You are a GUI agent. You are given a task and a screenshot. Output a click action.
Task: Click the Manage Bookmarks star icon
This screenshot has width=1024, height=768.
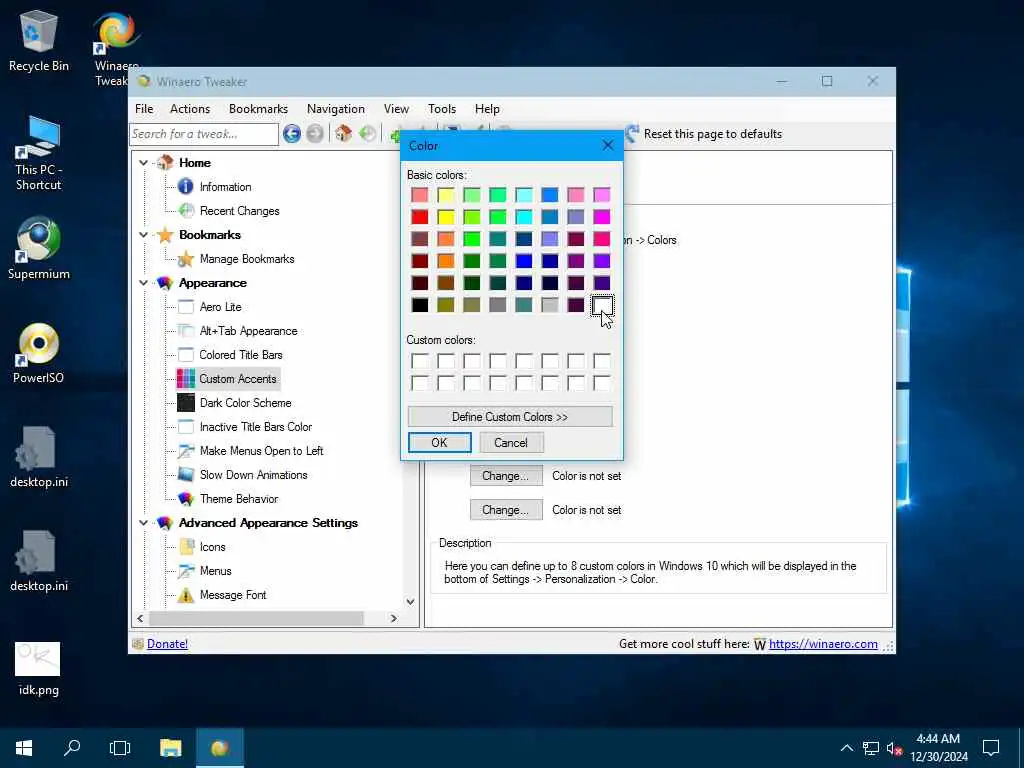(186, 259)
